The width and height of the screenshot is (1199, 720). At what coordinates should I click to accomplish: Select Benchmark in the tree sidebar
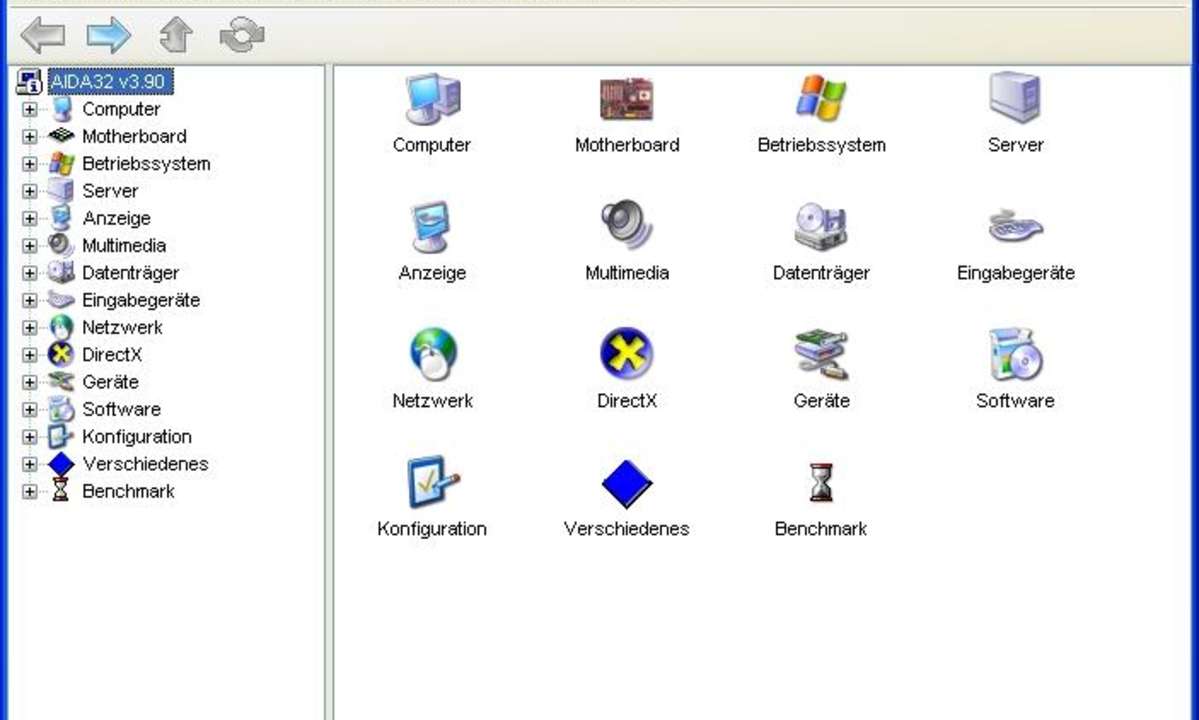point(128,491)
